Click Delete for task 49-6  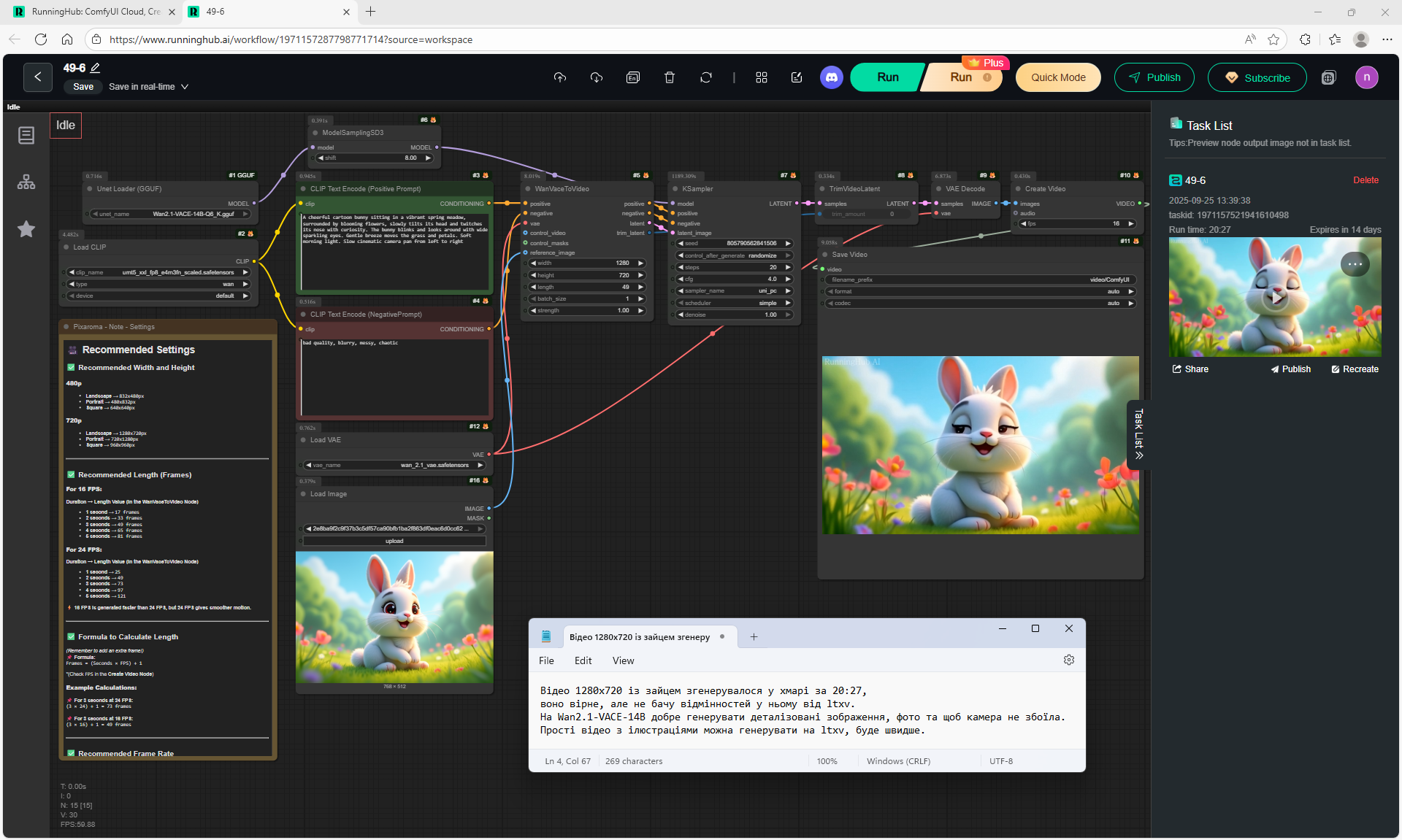coord(1365,180)
